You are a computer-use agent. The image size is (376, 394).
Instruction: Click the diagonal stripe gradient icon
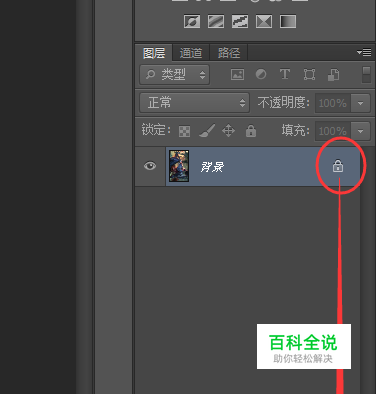coord(216,22)
